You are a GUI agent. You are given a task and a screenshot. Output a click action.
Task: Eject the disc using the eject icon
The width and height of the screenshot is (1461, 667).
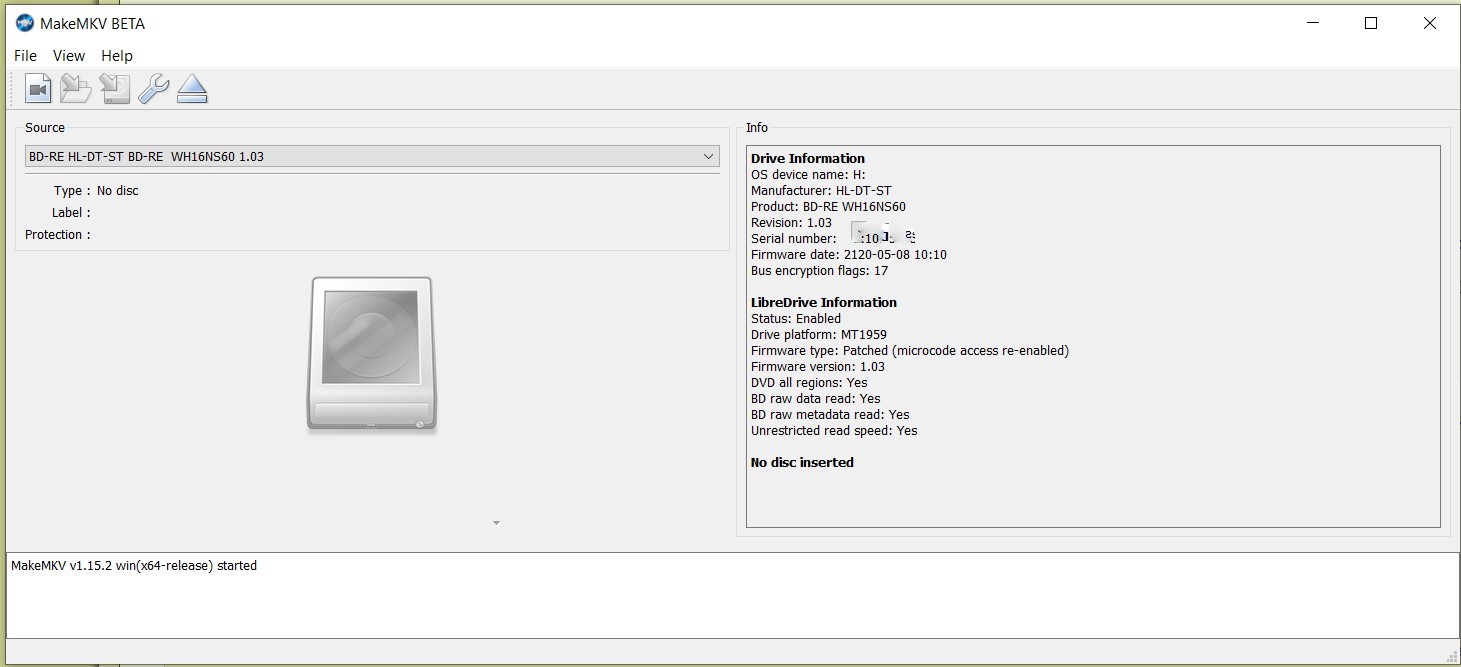(x=192, y=89)
